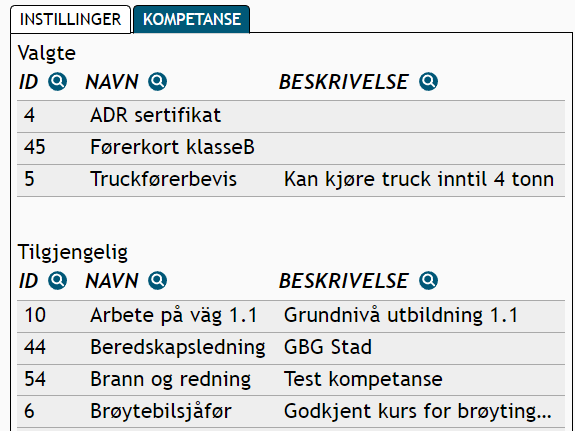Switch to the INSTILLINGER tab
The image size is (575, 431).
70,19
